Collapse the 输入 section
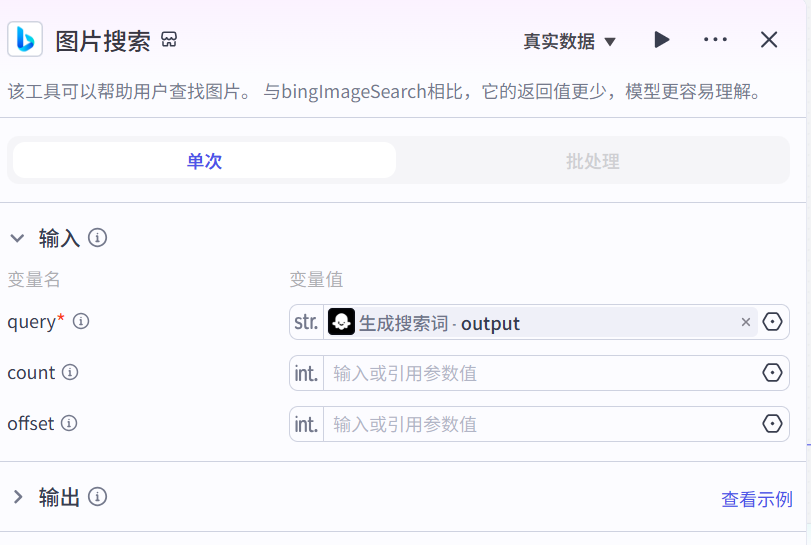 [x=17, y=238]
